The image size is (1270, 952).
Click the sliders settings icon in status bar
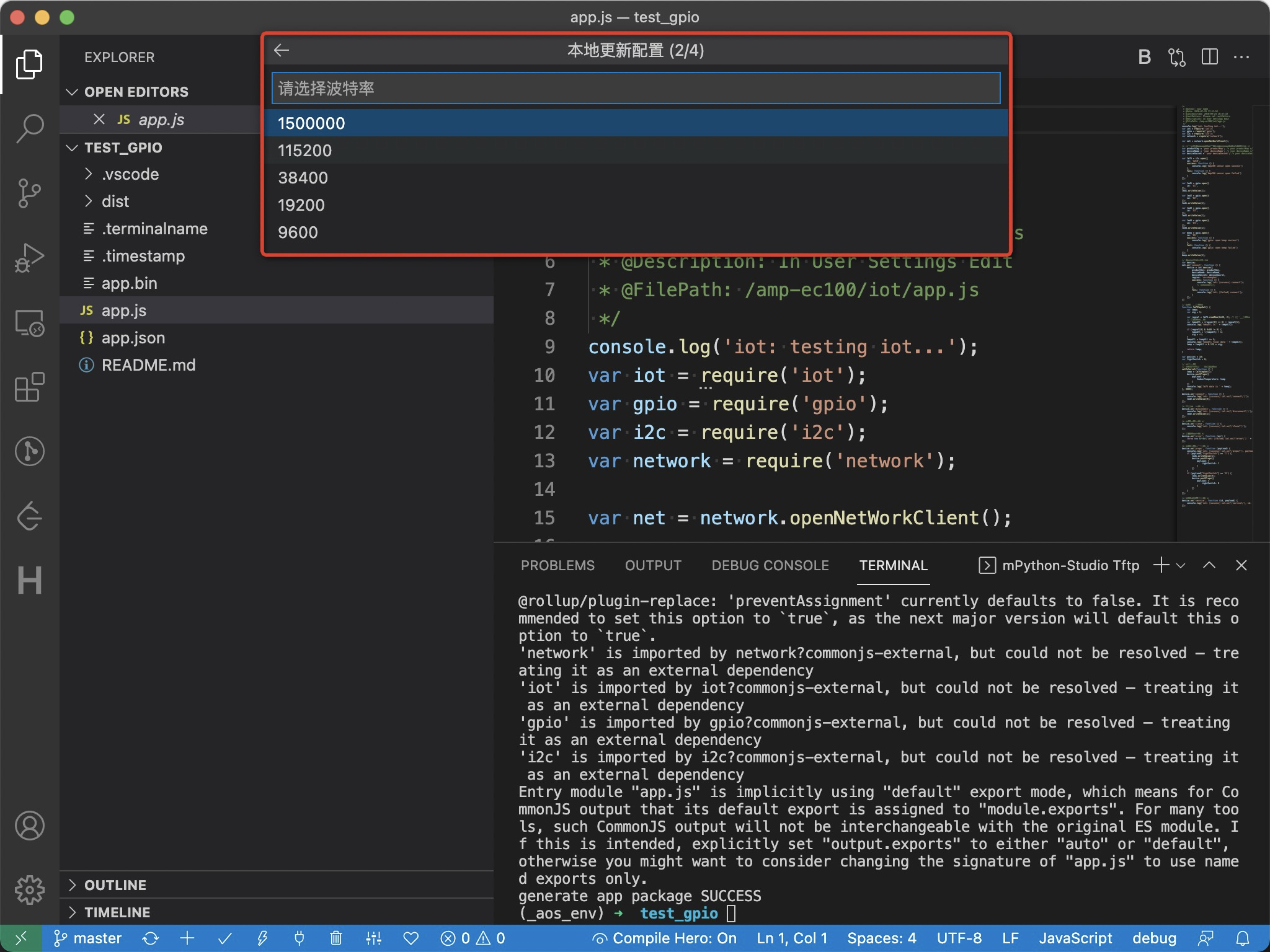pyautogui.click(x=373, y=938)
